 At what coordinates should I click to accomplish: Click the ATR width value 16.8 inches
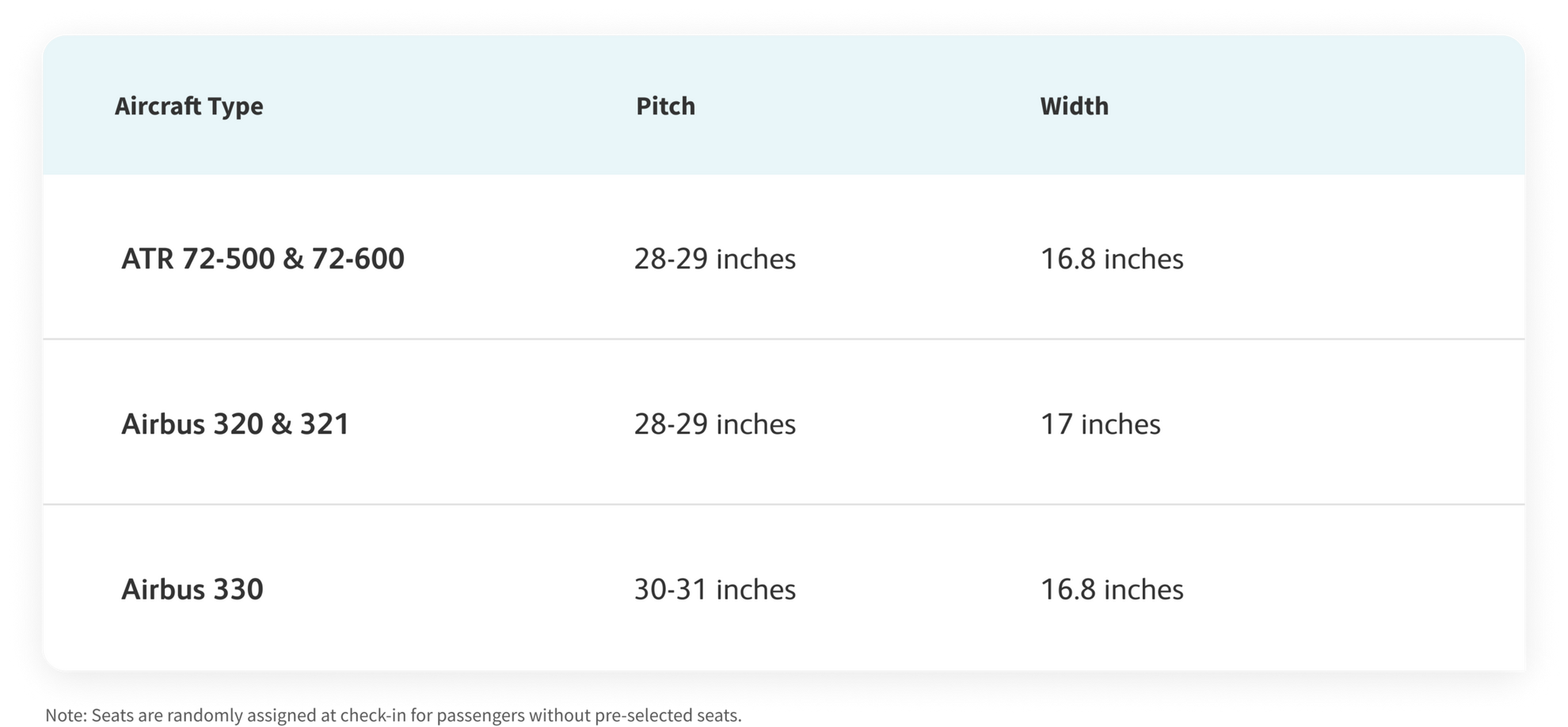pyautogui.click(x=1112, y=259)
